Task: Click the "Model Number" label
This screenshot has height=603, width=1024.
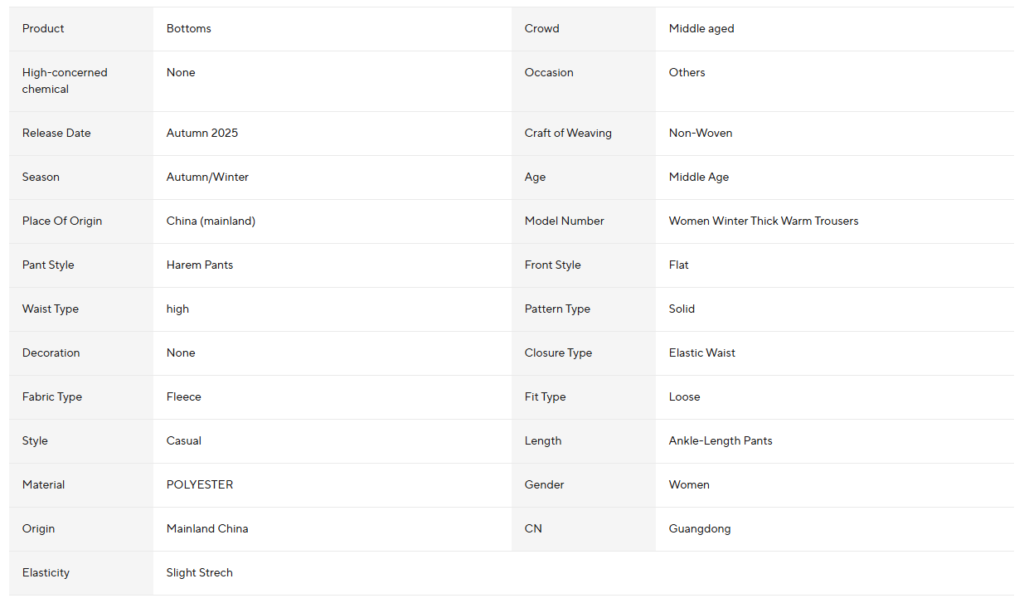Action: pyautogui.click(x=564, y=221)
